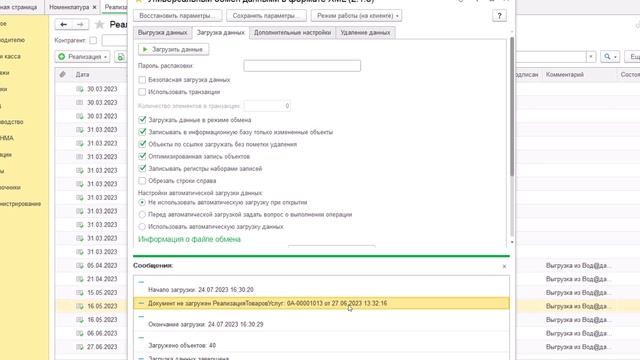
Task: Switch to Загрузка данных tab
Action: click(x=220, y=33)
